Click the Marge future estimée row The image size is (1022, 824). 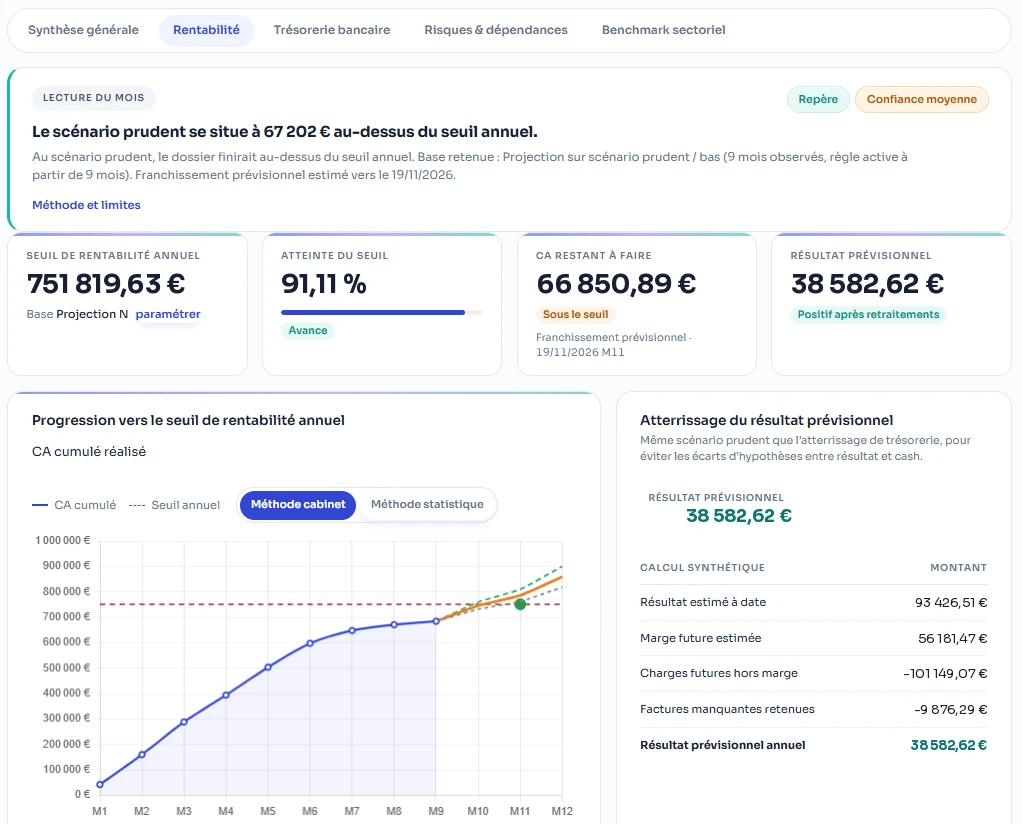point(813,638)
